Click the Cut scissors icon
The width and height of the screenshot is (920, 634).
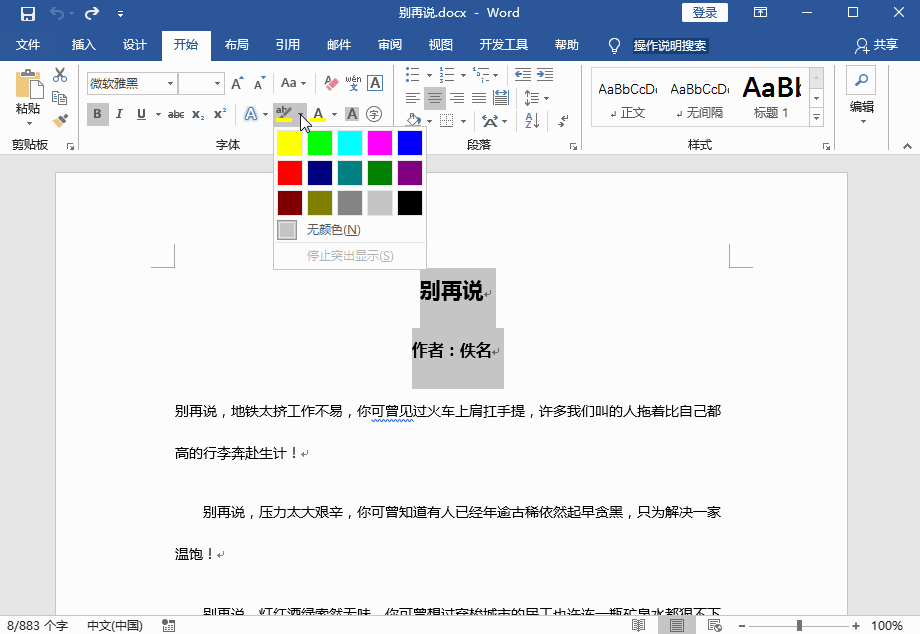[x=60, y=75]
